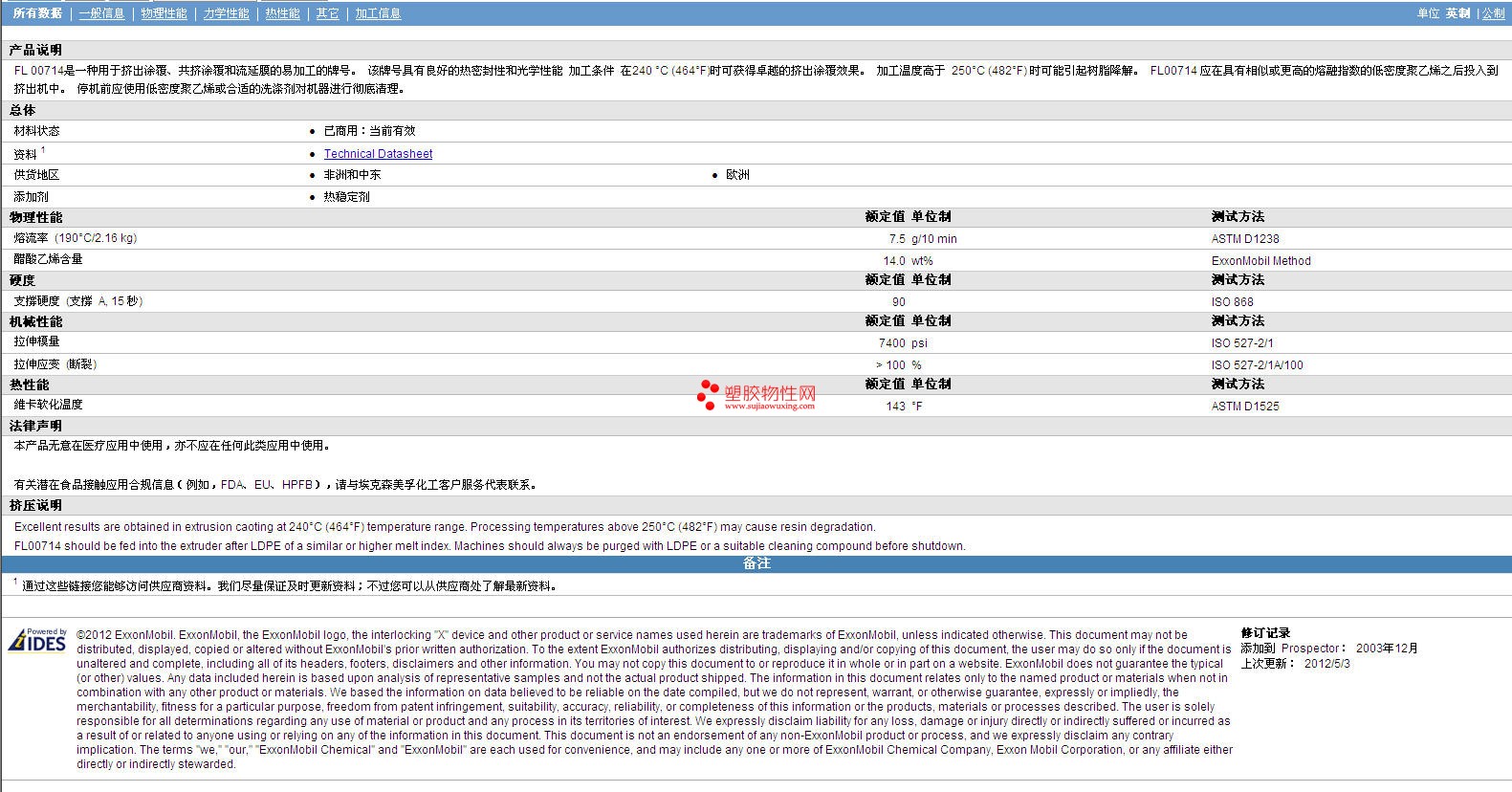1512x792 pixels.
Task: Click the 添加剂 row label
Action: coord(31,197)
